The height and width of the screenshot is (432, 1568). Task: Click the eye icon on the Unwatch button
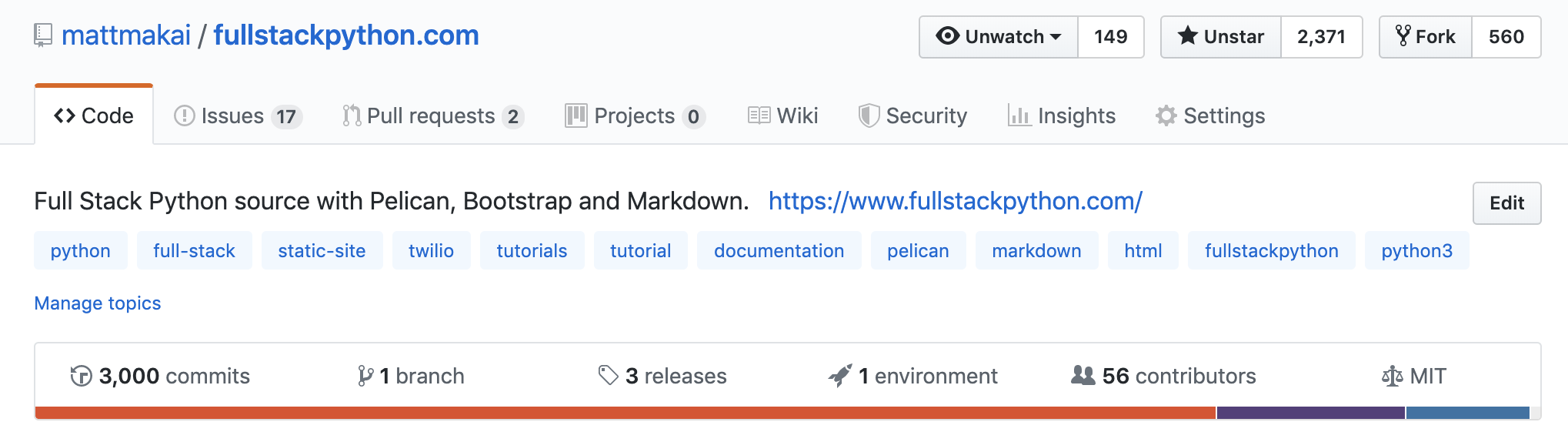(947, 36)
